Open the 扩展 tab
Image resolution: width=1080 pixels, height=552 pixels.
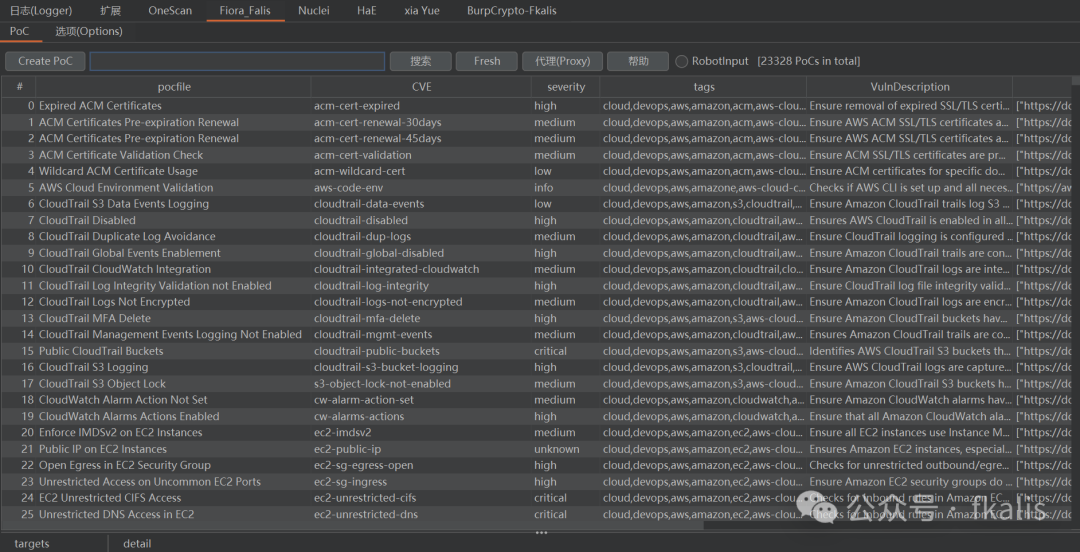(x=110, y=10)
